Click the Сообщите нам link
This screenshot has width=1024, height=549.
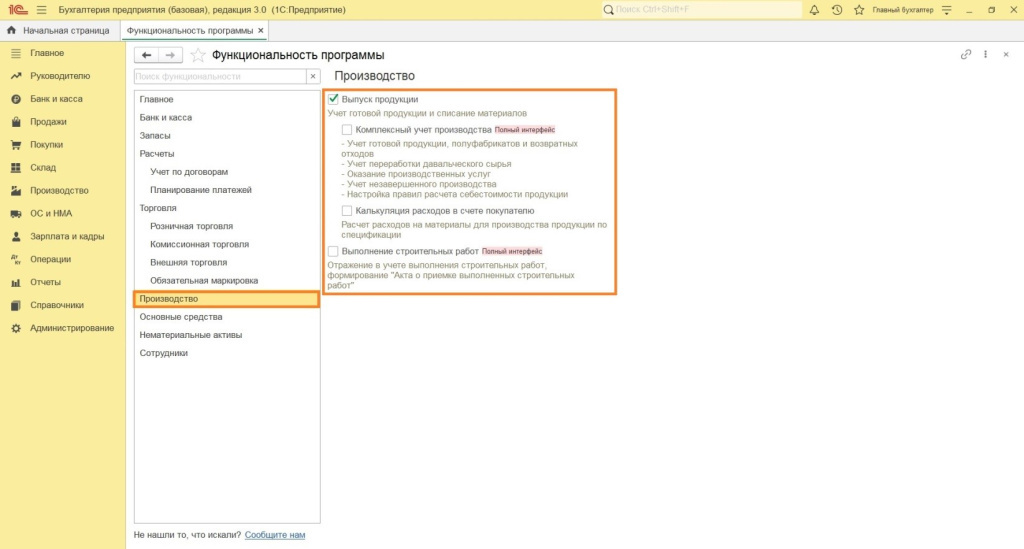tap(275, 535)
